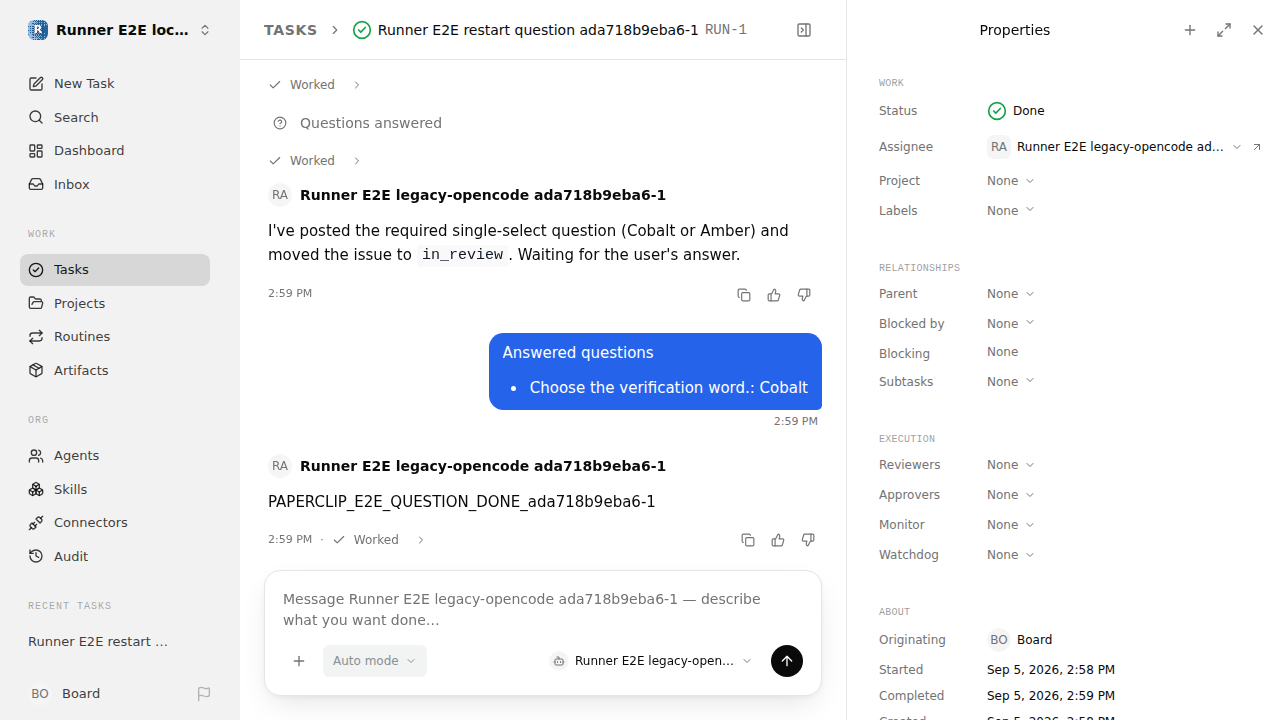This screenshot has width=1280, height=720.
Task: Click the RUN-1 identifier
Action: [726, 30]
